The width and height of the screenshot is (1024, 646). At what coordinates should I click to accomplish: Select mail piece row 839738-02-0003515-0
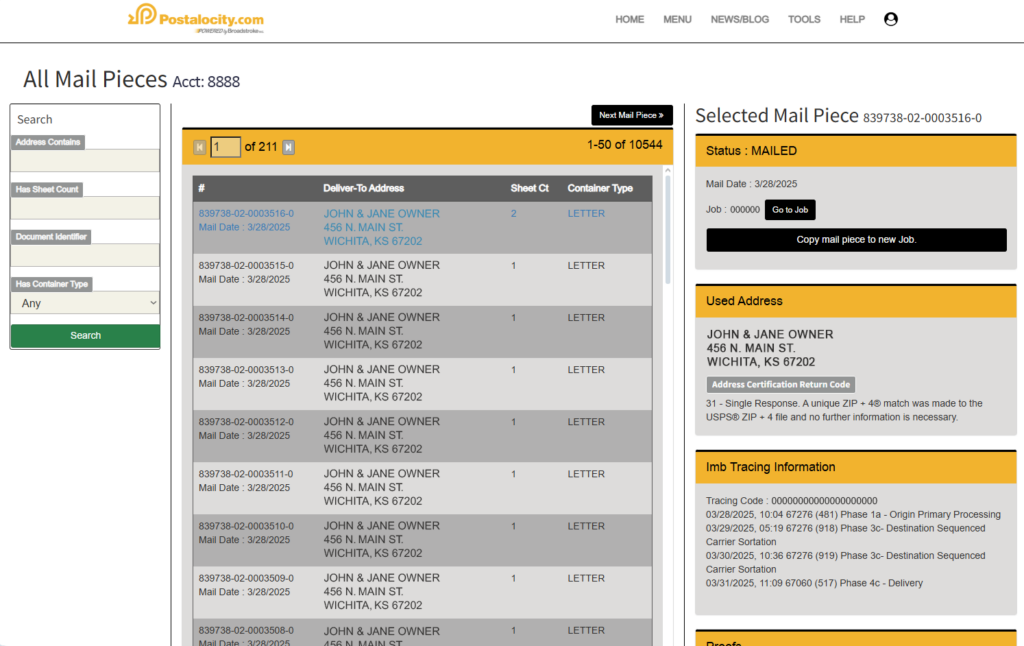pyautogui.click(x=422, y=279)
